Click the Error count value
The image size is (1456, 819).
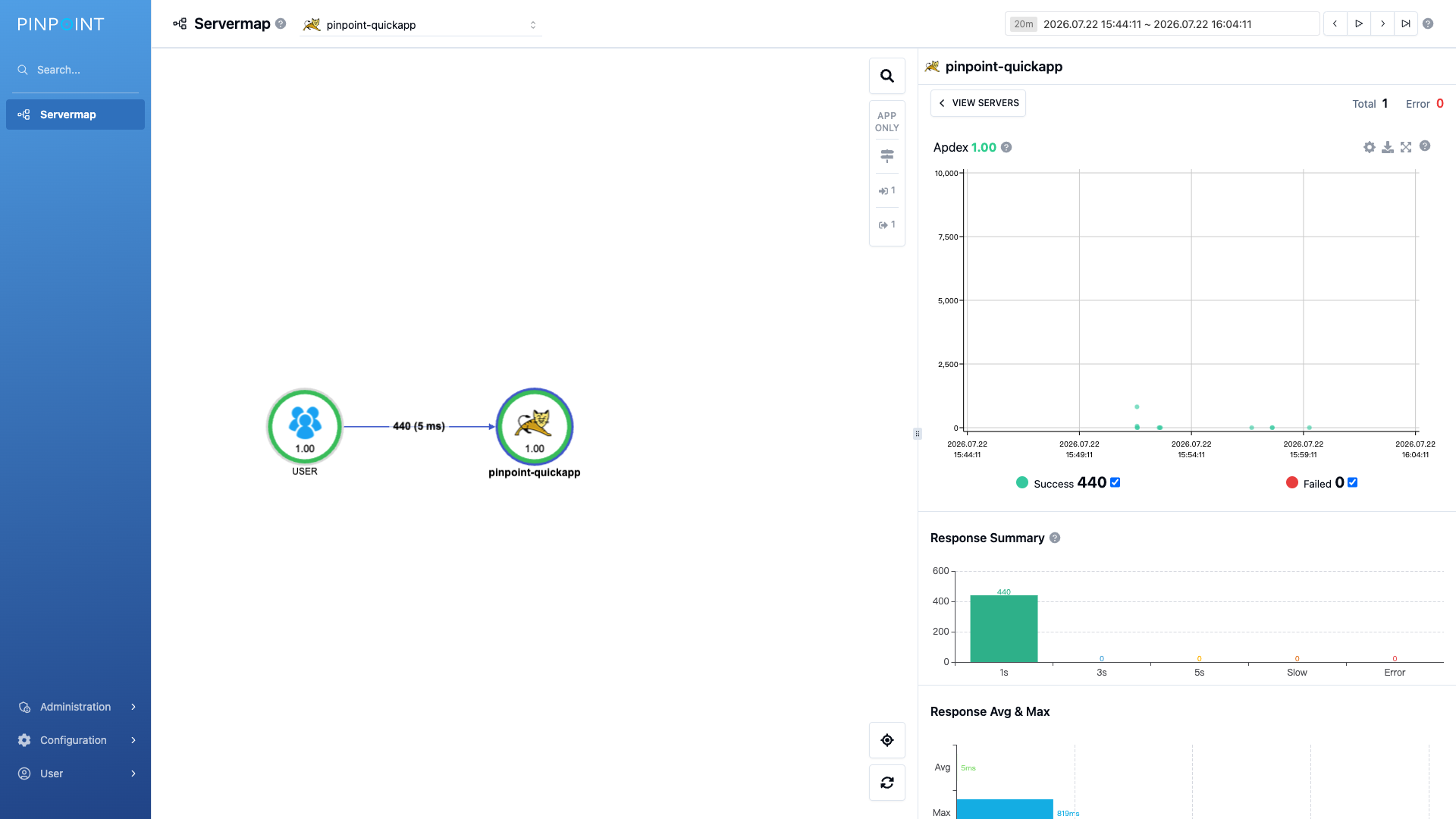pos(1440,103)
